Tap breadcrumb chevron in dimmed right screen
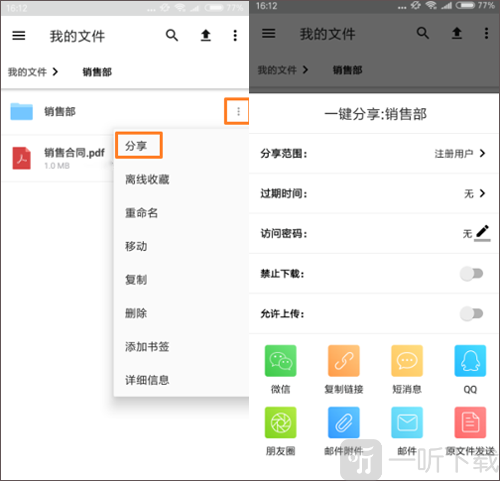Screen dimensions: 500x481 305,70
